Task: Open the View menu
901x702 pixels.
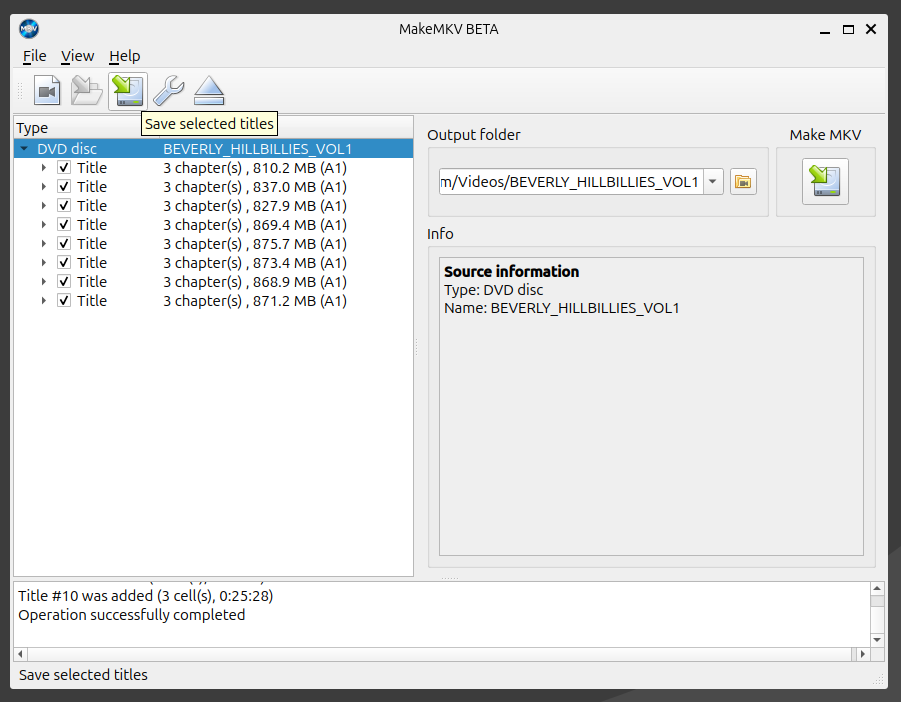Action: point(77,56)
